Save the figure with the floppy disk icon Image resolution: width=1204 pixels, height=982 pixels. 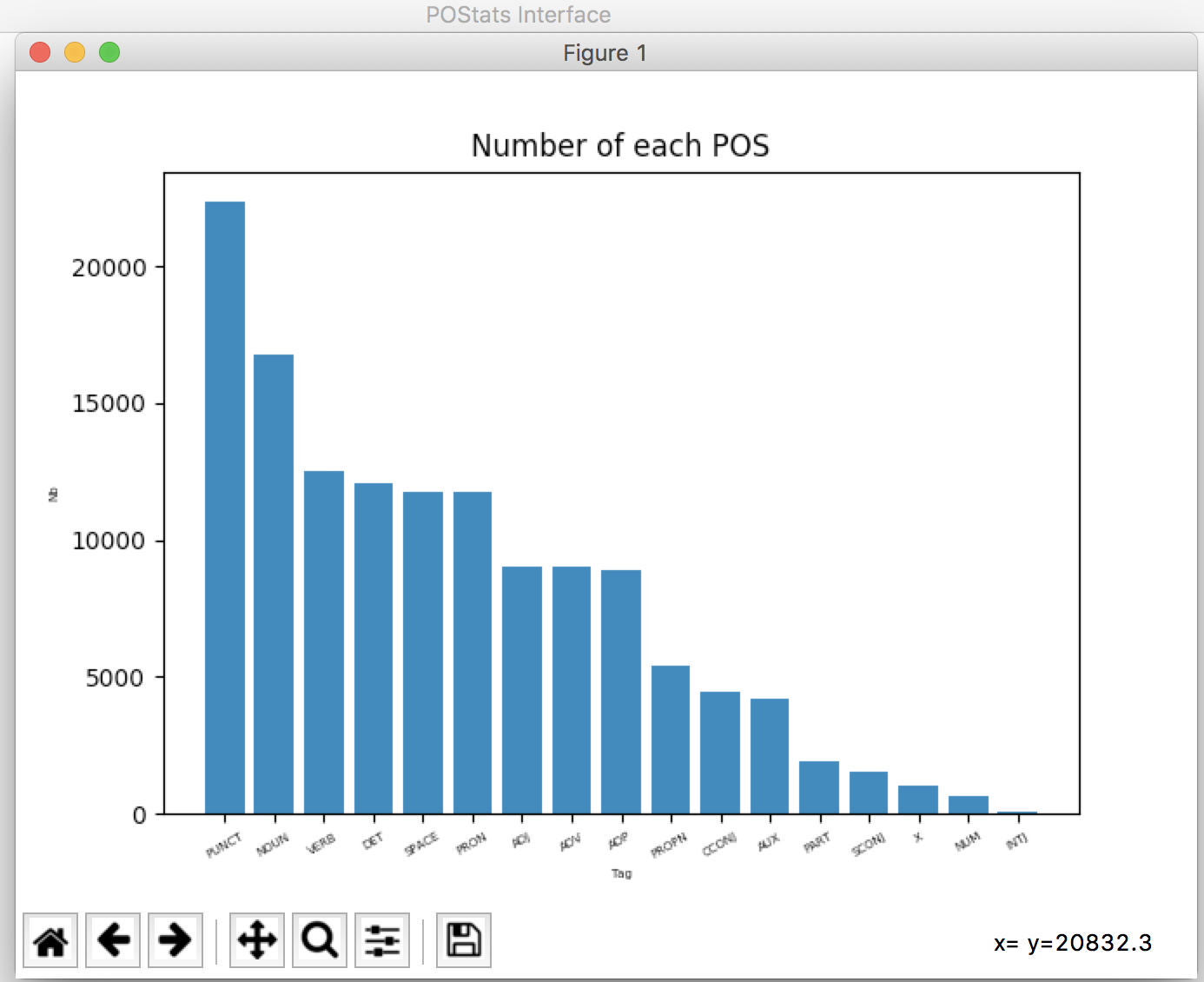pyautogui.click(x=464, y=940)
